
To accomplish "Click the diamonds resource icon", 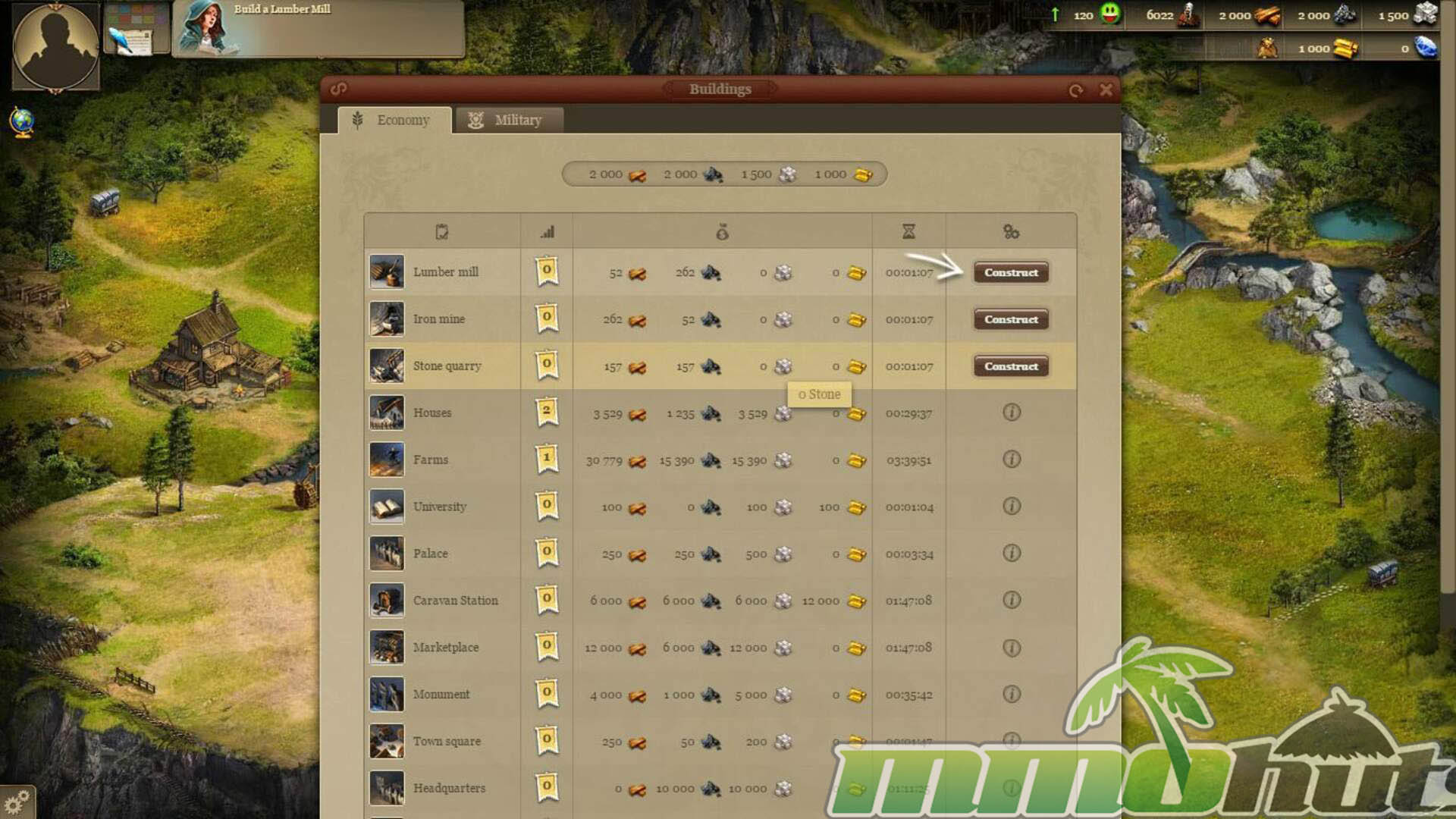I will (1425, 48).
